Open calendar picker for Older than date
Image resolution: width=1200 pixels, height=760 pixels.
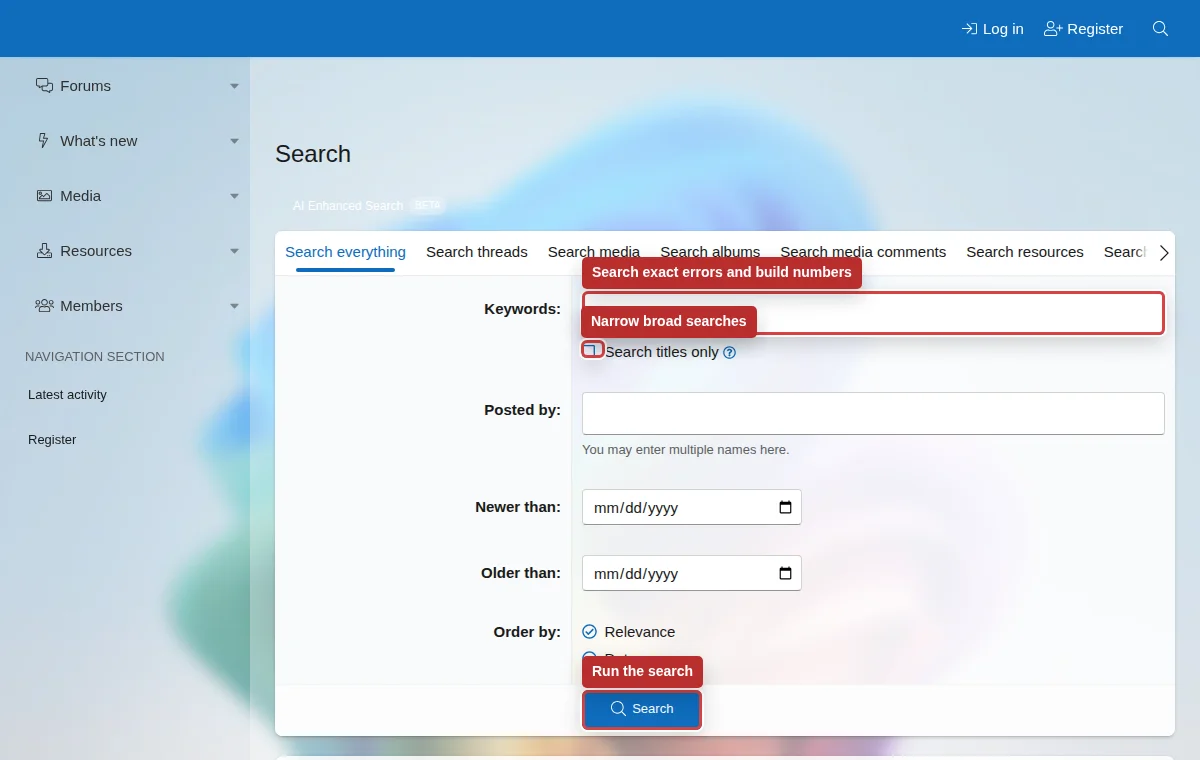(x=785, y=573)
